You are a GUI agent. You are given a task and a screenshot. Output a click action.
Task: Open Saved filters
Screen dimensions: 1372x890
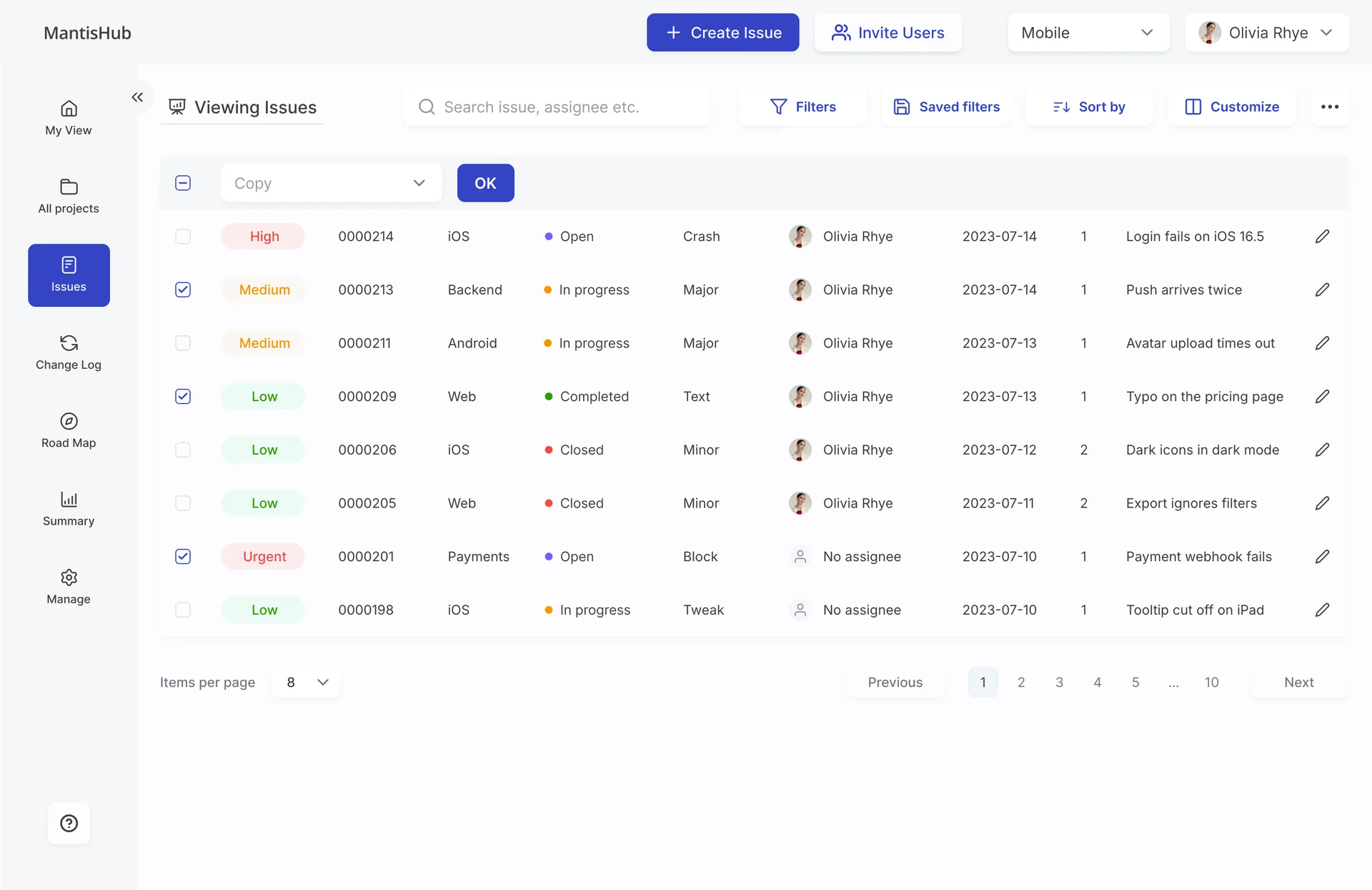point(946,107)
